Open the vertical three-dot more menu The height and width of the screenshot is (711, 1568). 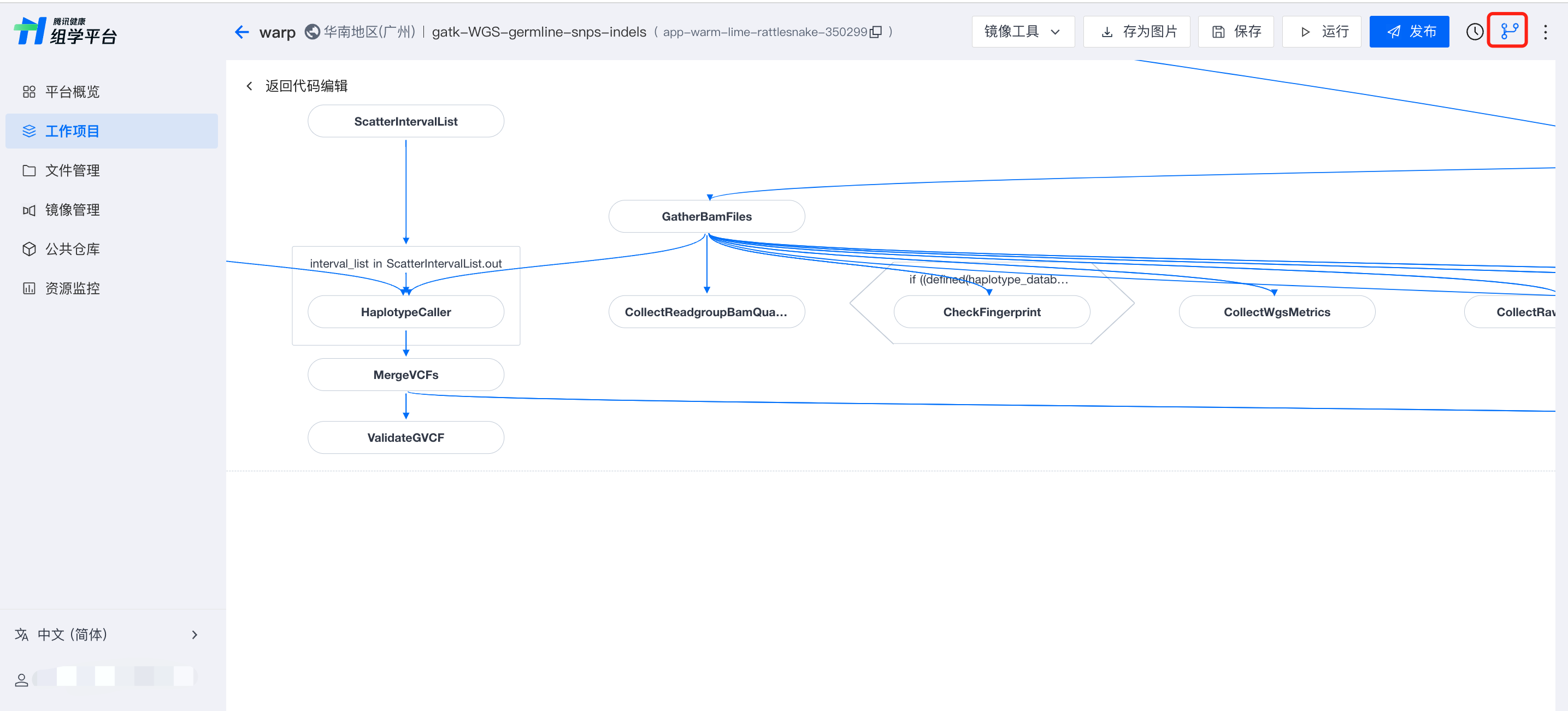pyautogui.click(x=1545, y=32)
